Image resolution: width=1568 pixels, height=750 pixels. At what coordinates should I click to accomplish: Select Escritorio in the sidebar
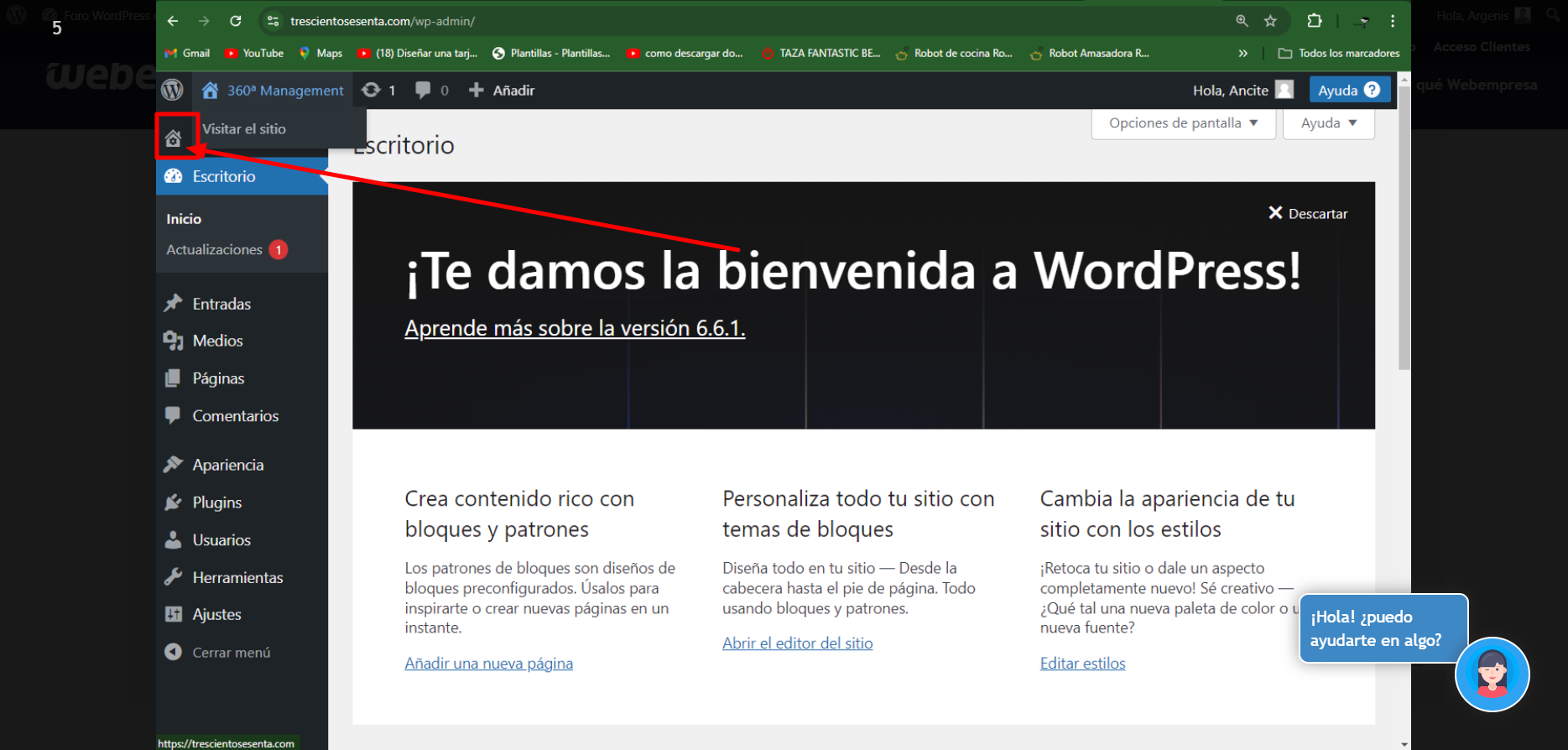(242, 176)
